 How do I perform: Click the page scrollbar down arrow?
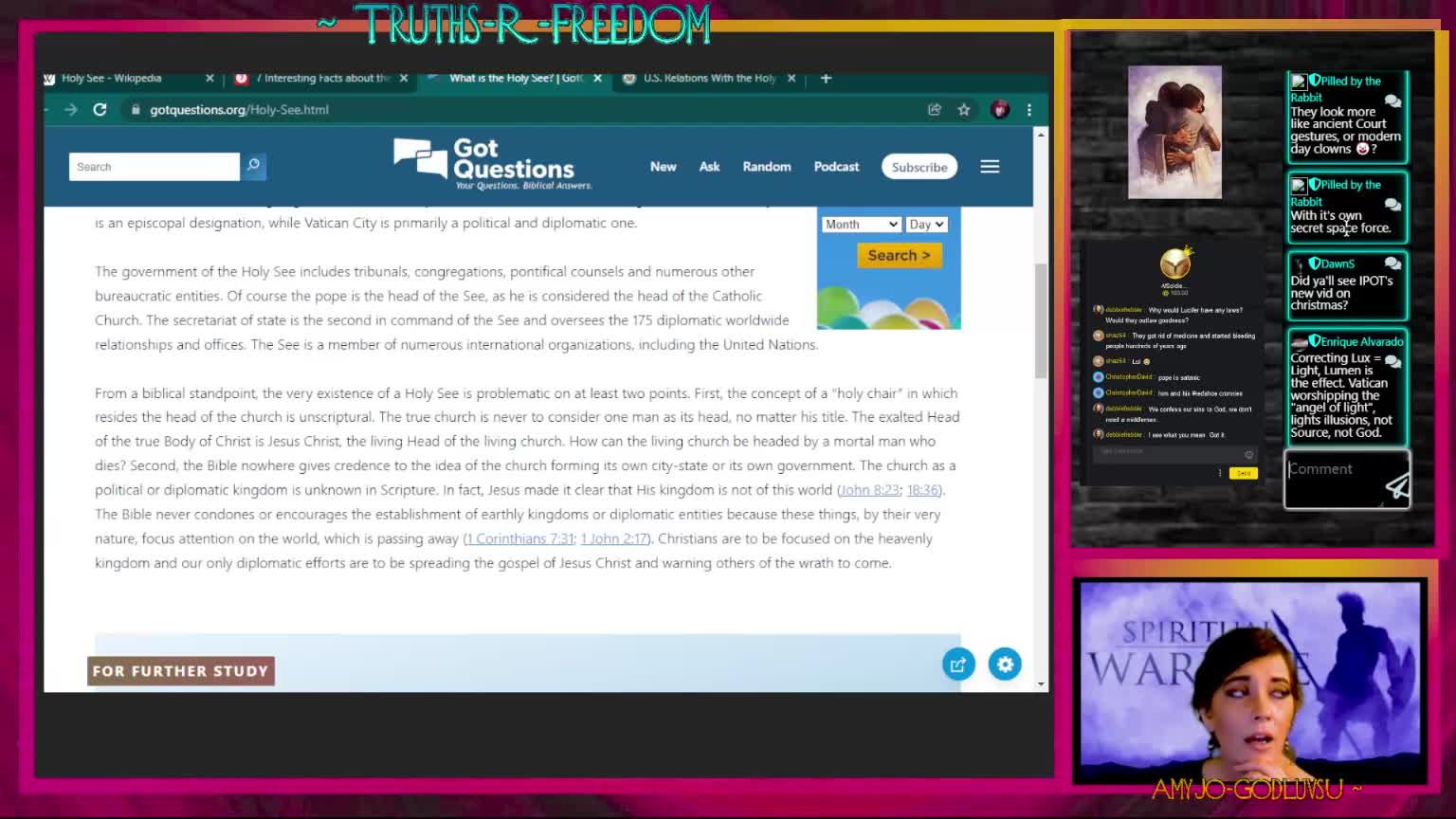tap(1041, 683)
